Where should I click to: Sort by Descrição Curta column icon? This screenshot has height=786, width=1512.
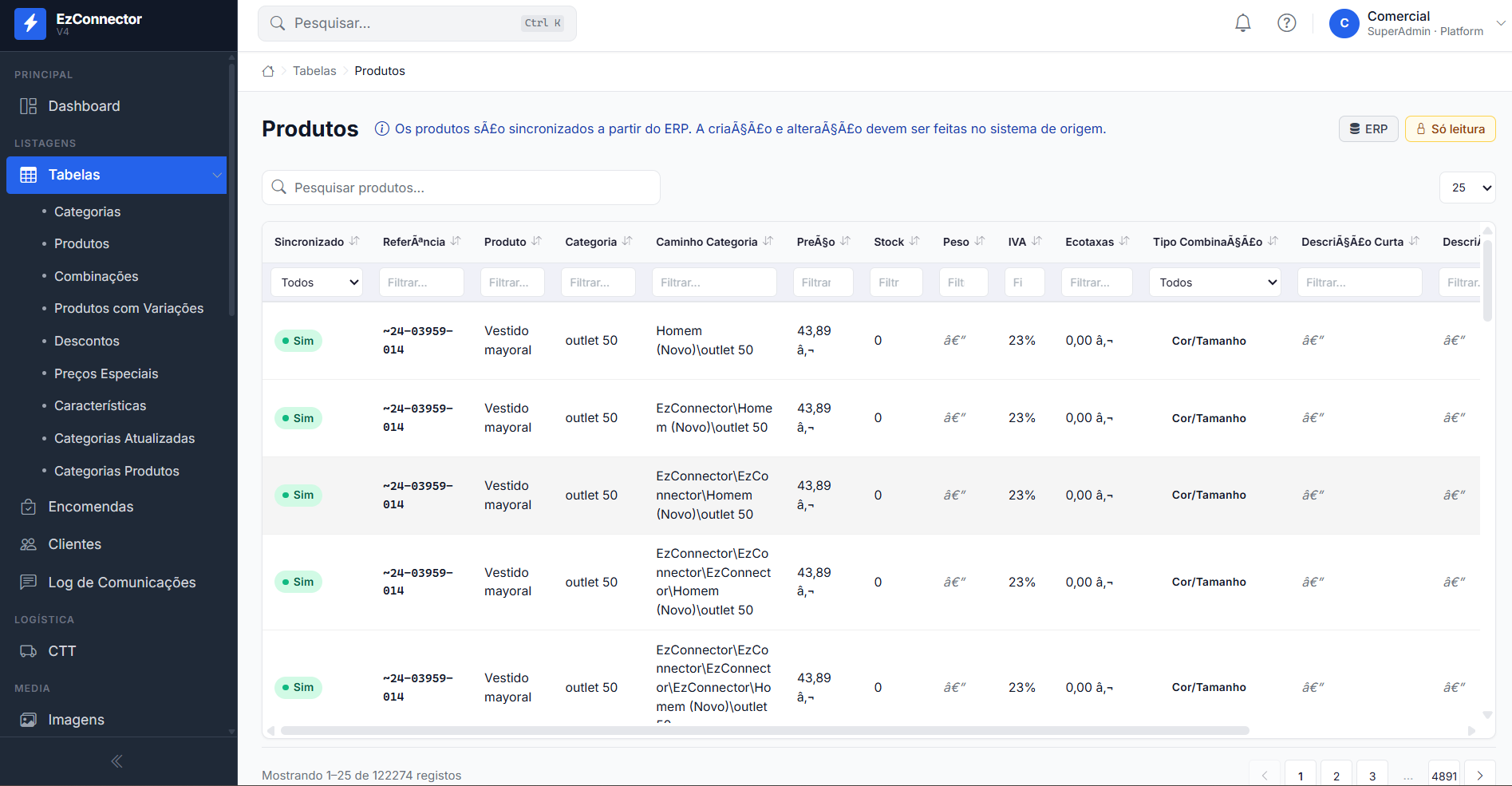(x=1415, y=241)
